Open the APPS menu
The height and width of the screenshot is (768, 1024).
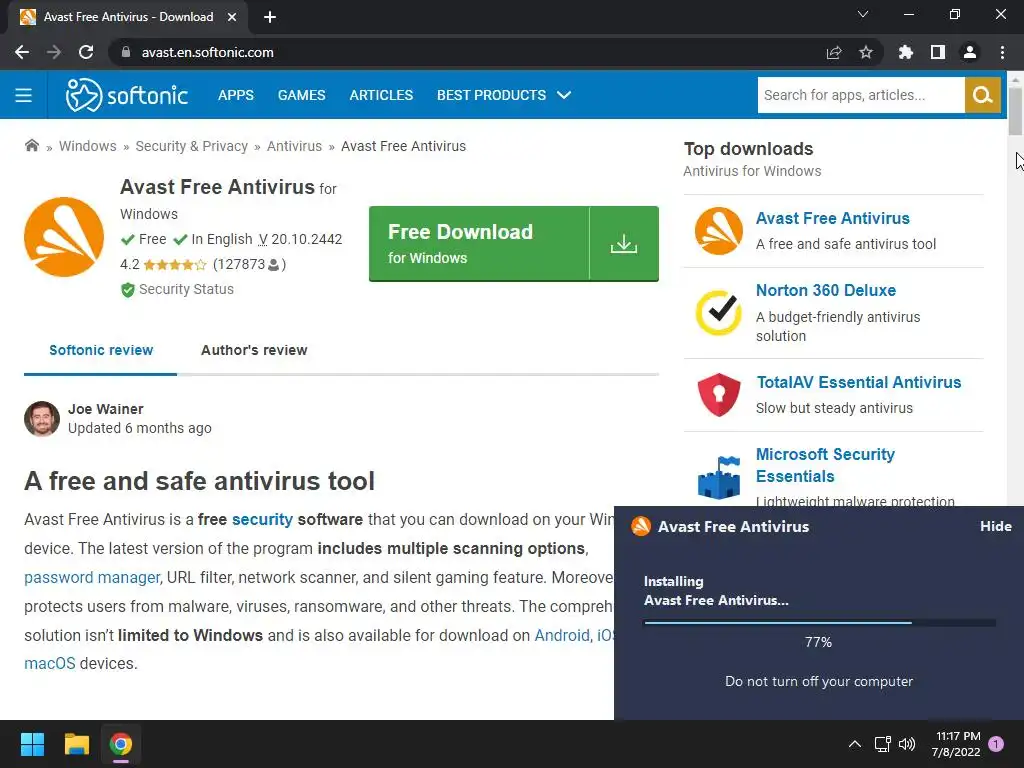pos(236,95)
